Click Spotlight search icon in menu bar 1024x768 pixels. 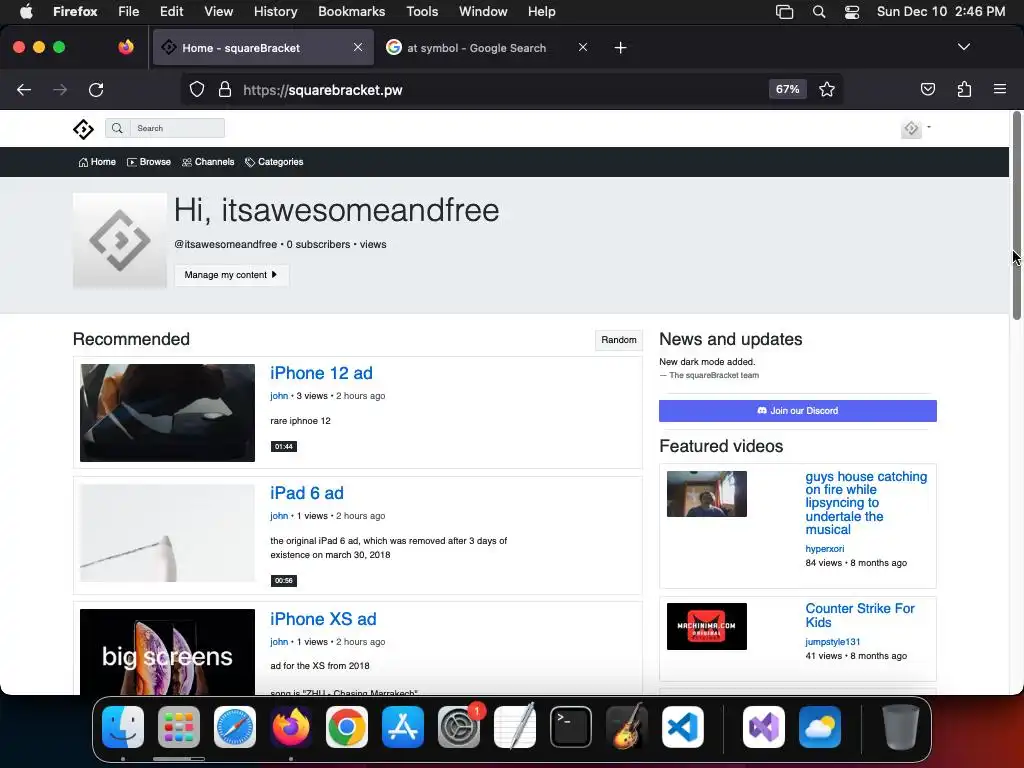(x=818, y=12)
